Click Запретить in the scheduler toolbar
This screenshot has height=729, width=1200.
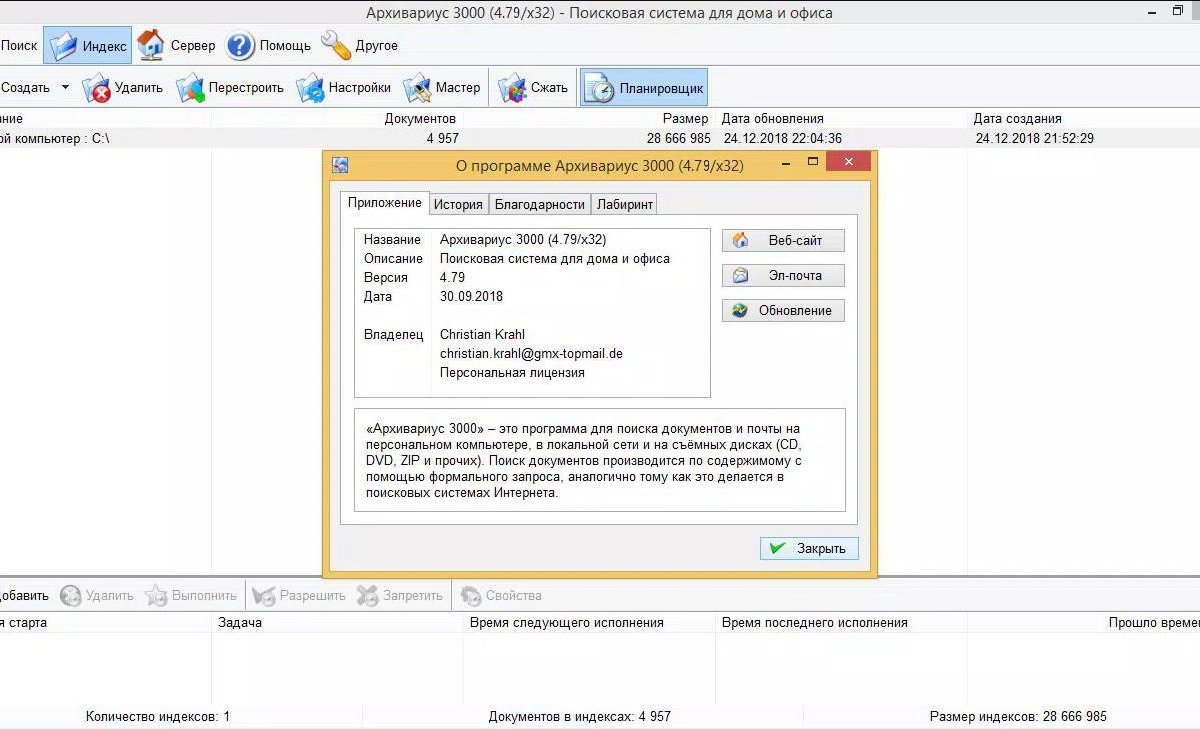tap(400, 596)
